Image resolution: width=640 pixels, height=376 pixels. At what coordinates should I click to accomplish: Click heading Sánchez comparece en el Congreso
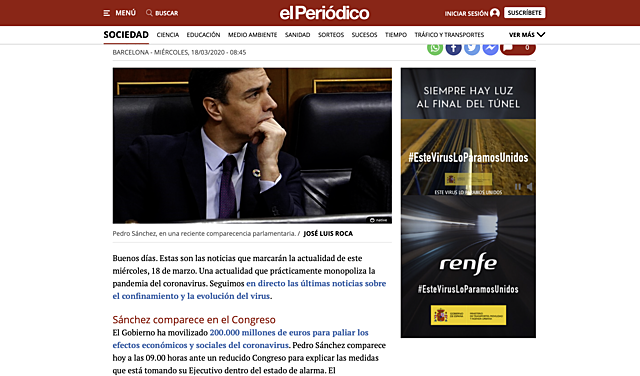click(194, 319)
